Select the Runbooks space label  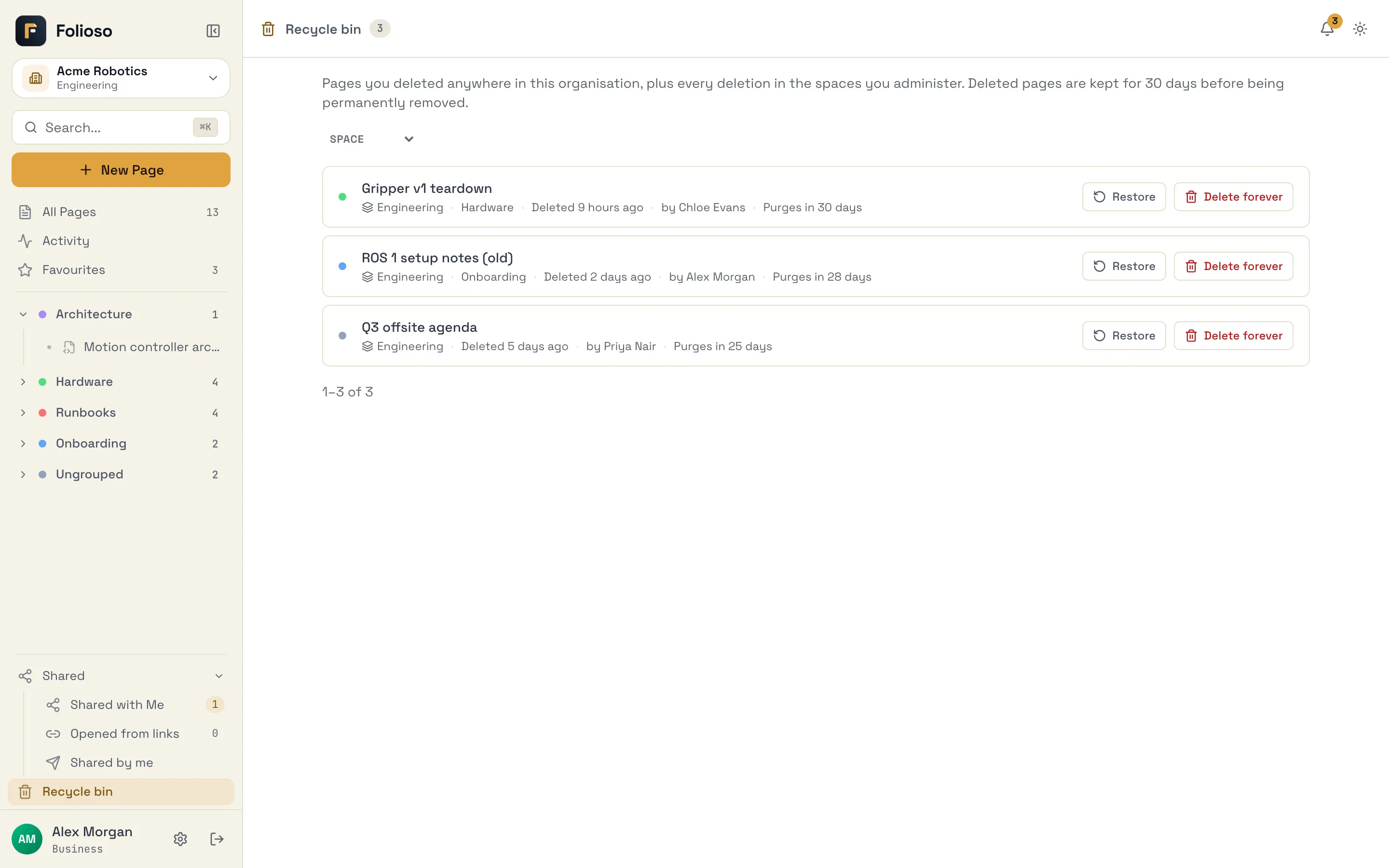point(86,413)
